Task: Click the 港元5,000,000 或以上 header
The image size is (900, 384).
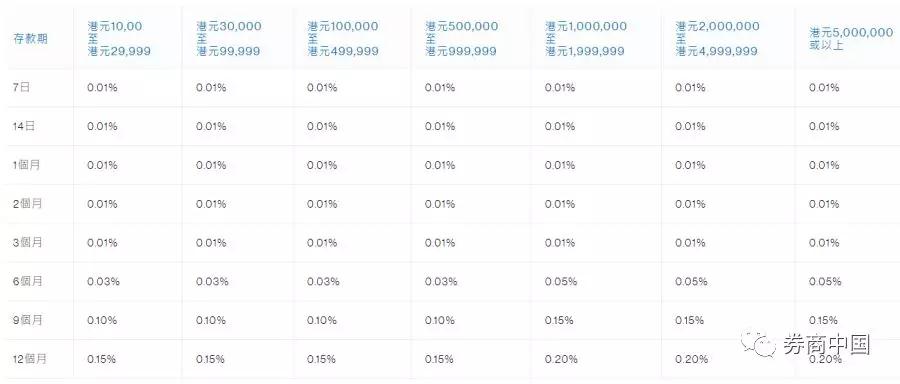Action: (851, 39)
